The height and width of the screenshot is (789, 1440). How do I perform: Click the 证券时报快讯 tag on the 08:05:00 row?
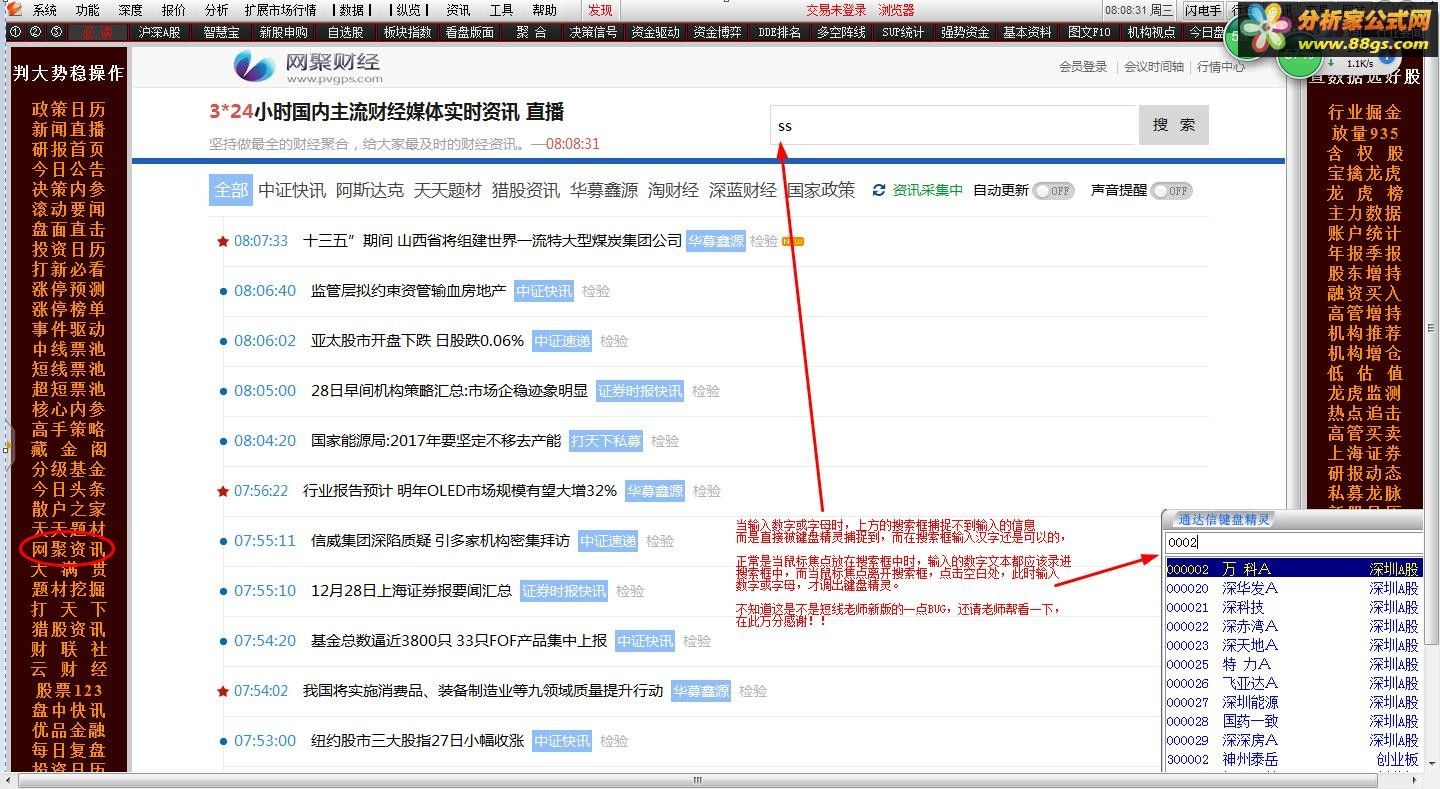pos(640,391)
